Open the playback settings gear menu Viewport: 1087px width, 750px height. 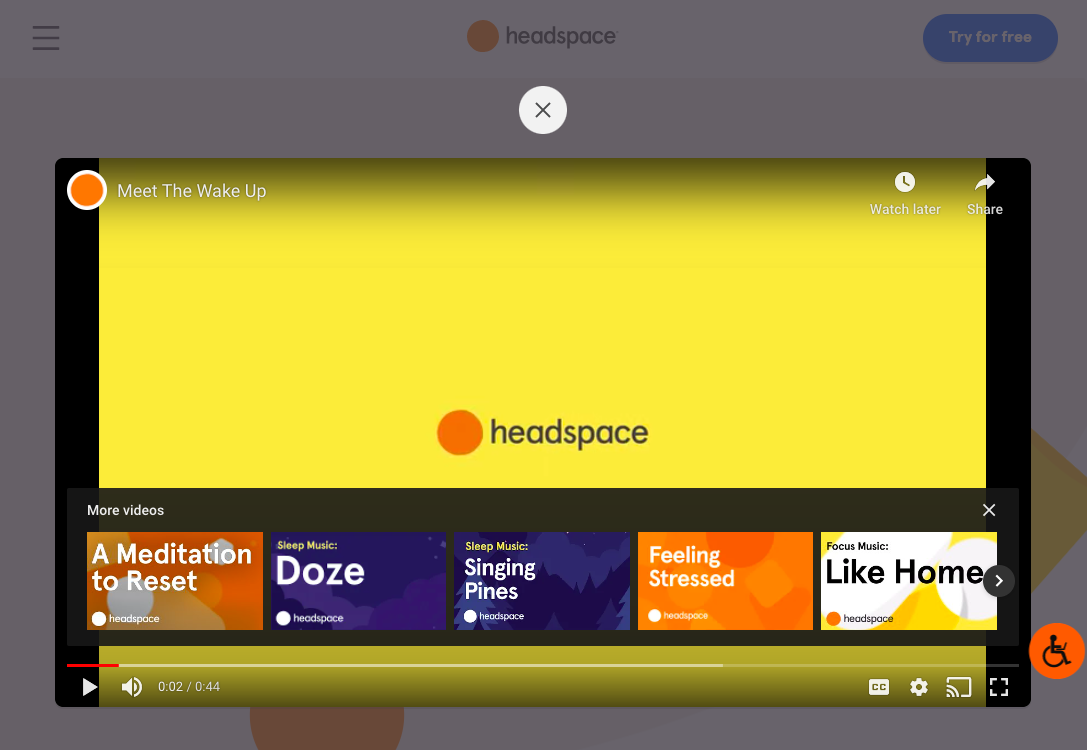(918, 687)
